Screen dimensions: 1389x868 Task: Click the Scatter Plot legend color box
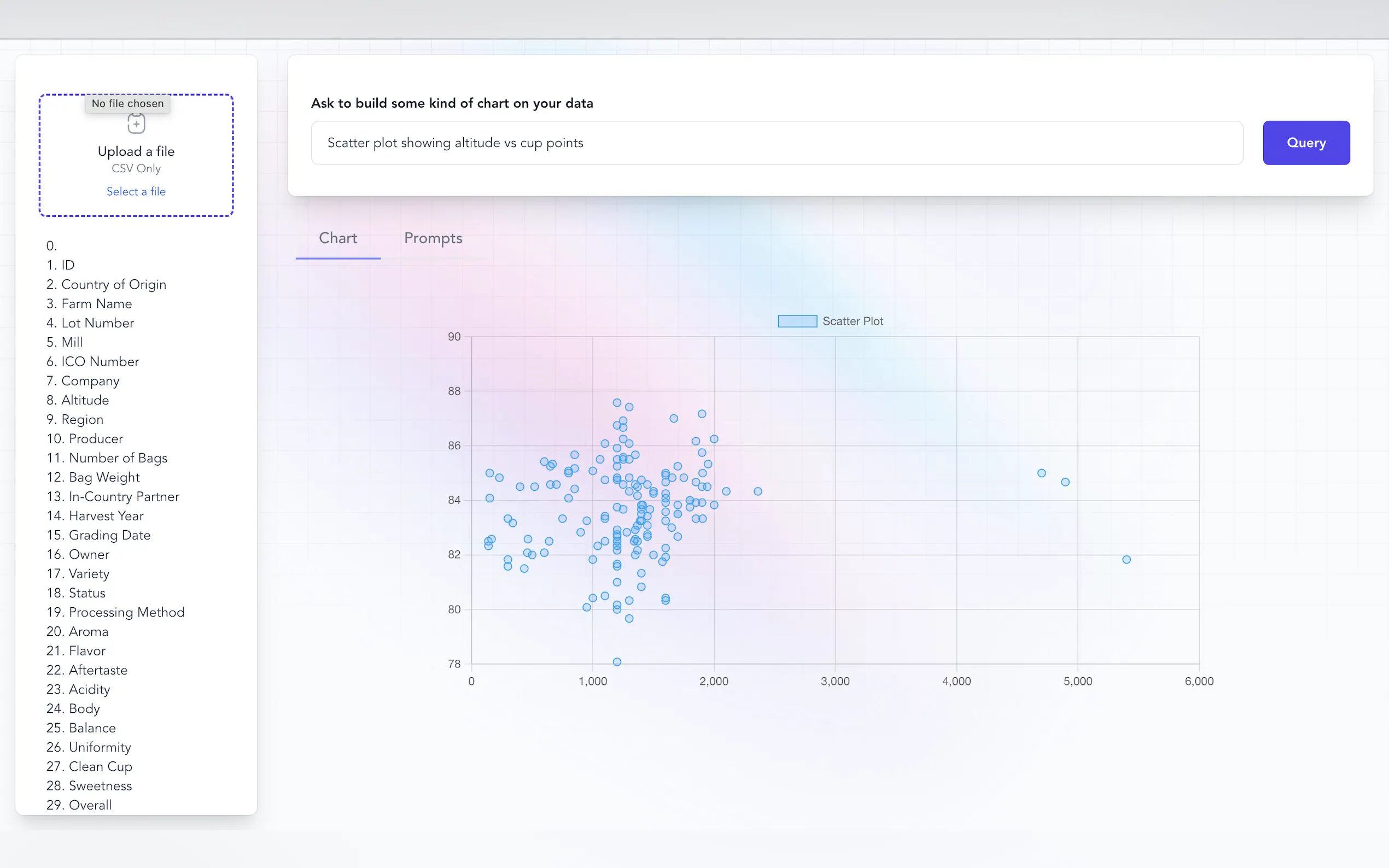click(x=797, y=321)
